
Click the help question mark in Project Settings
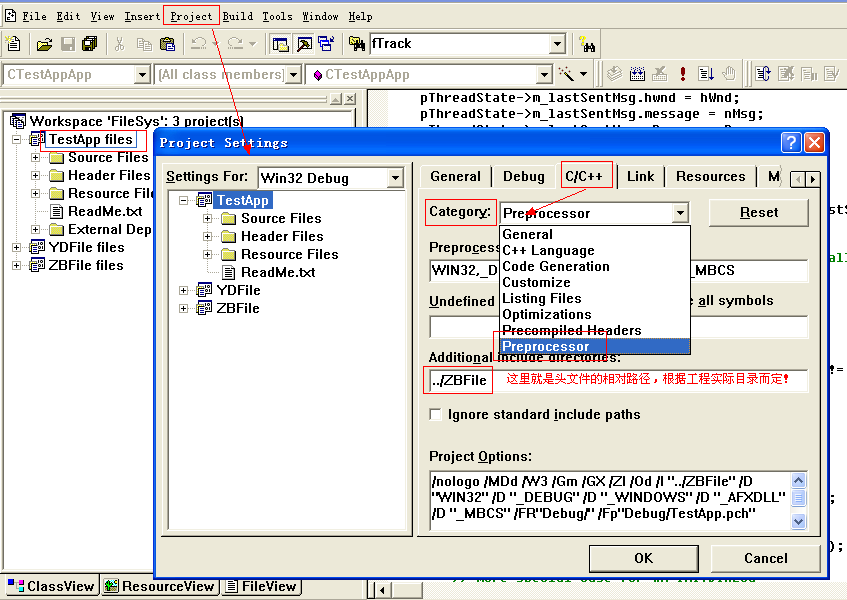tap(791, 143)
